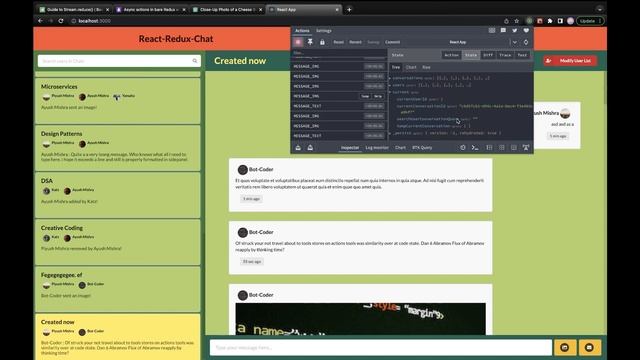Click Jump on the hovered MESSAGE_IMG action
The height and width of the screenshot is (360, 640).
[x=365, y=96]
